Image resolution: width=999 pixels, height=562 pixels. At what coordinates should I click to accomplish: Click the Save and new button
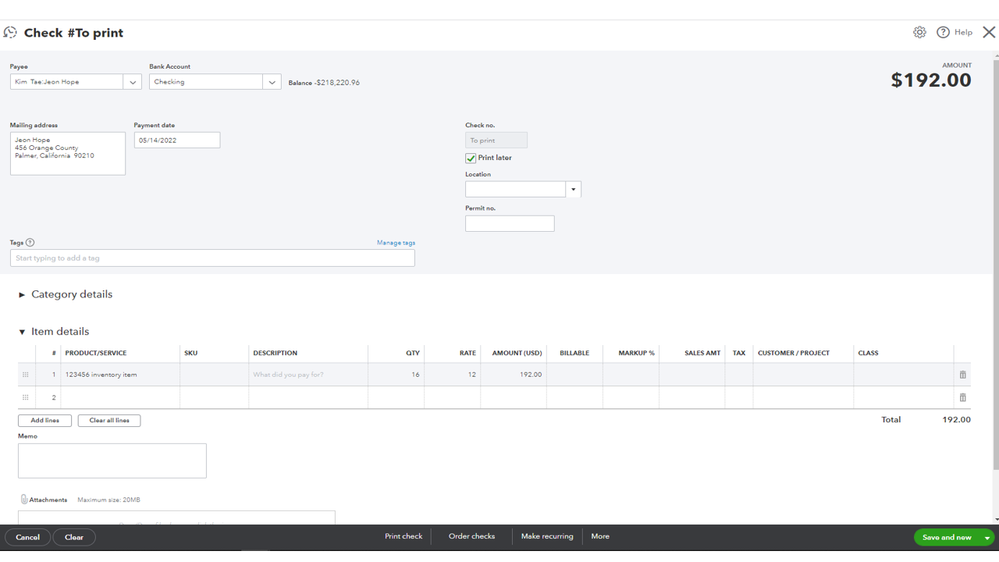947,538
